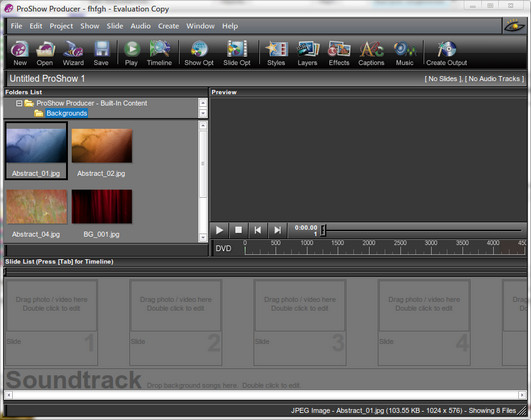This screenshot has height=420, width=531.
Task: Open the Edit menu
Action: (36, 26)
